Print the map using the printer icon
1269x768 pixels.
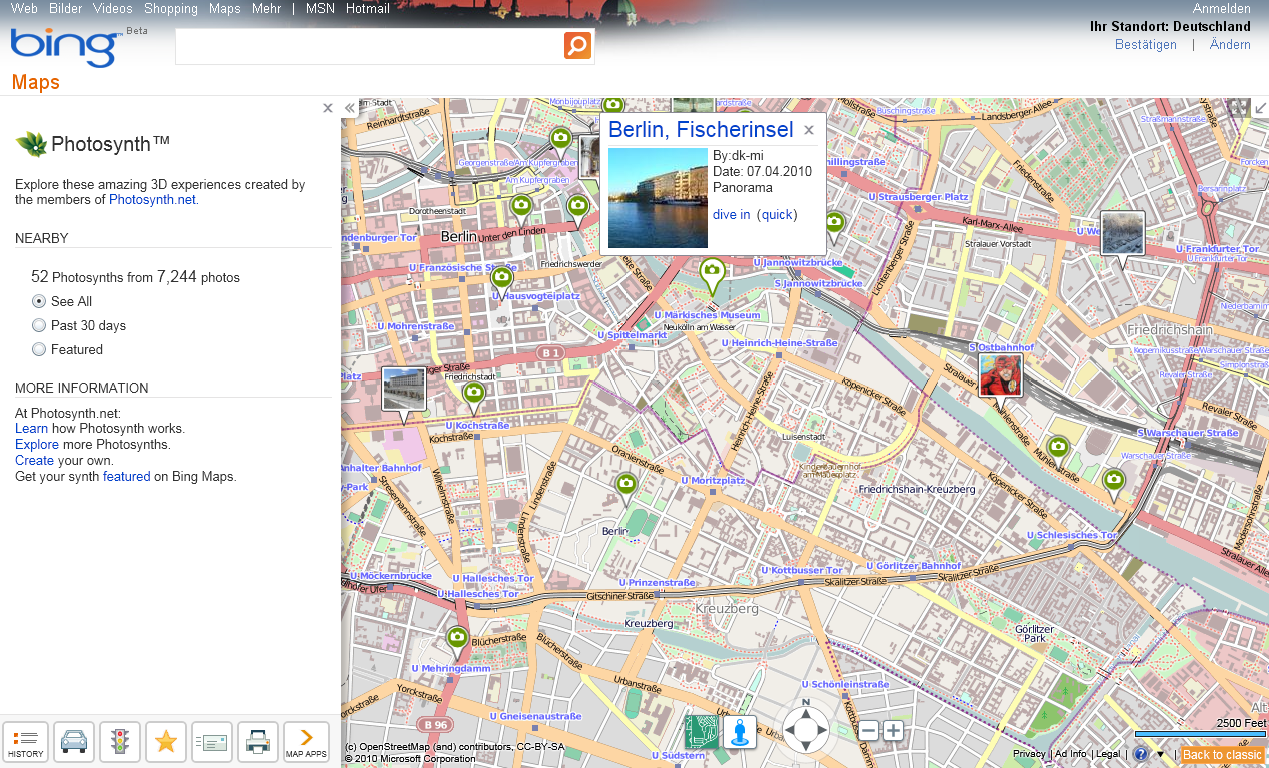click(258, 742)
